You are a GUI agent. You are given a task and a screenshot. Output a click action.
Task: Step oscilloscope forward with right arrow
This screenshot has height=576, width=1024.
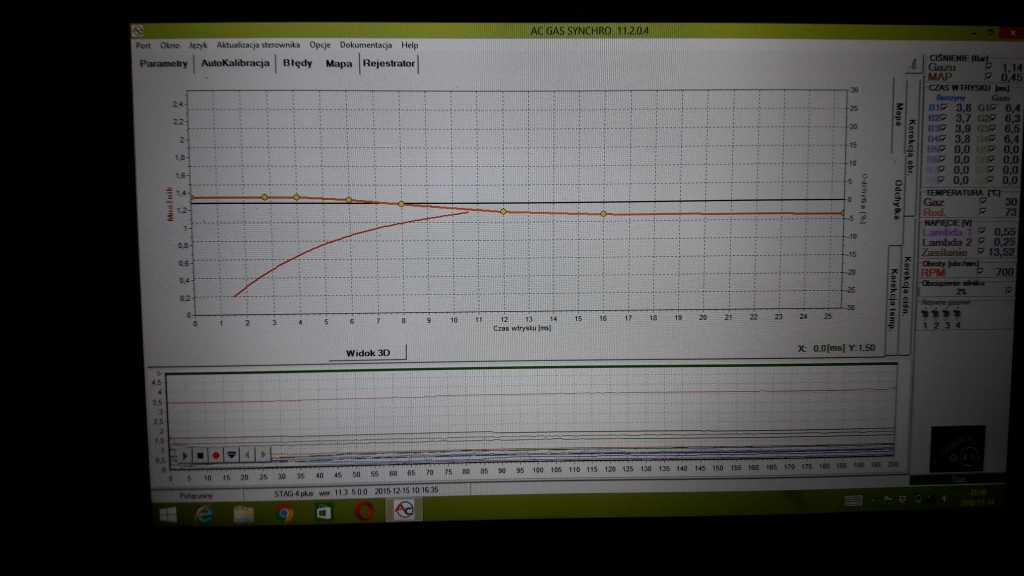pyautogui.click(x=262, y=455)
